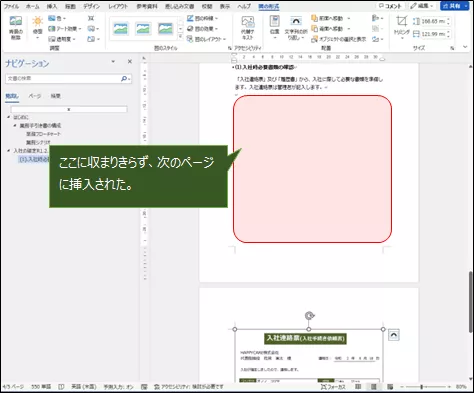
Task: Switch to Print Layout view in status bar
Action: pyautogui.click(x=374, y=387)
